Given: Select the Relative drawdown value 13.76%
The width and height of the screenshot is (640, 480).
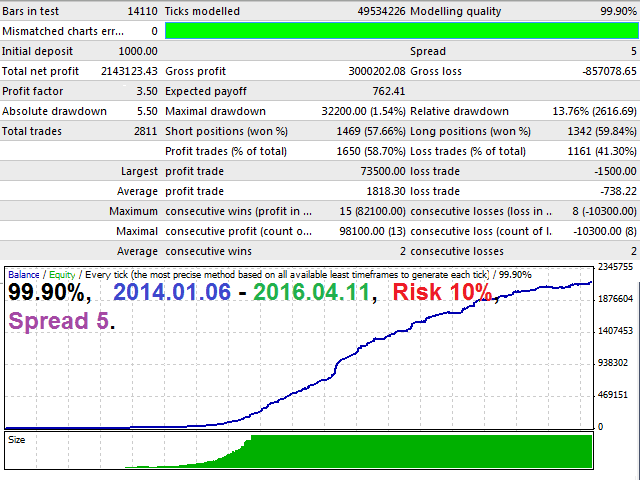Looking at the screenshot, I should pos(595,111).
